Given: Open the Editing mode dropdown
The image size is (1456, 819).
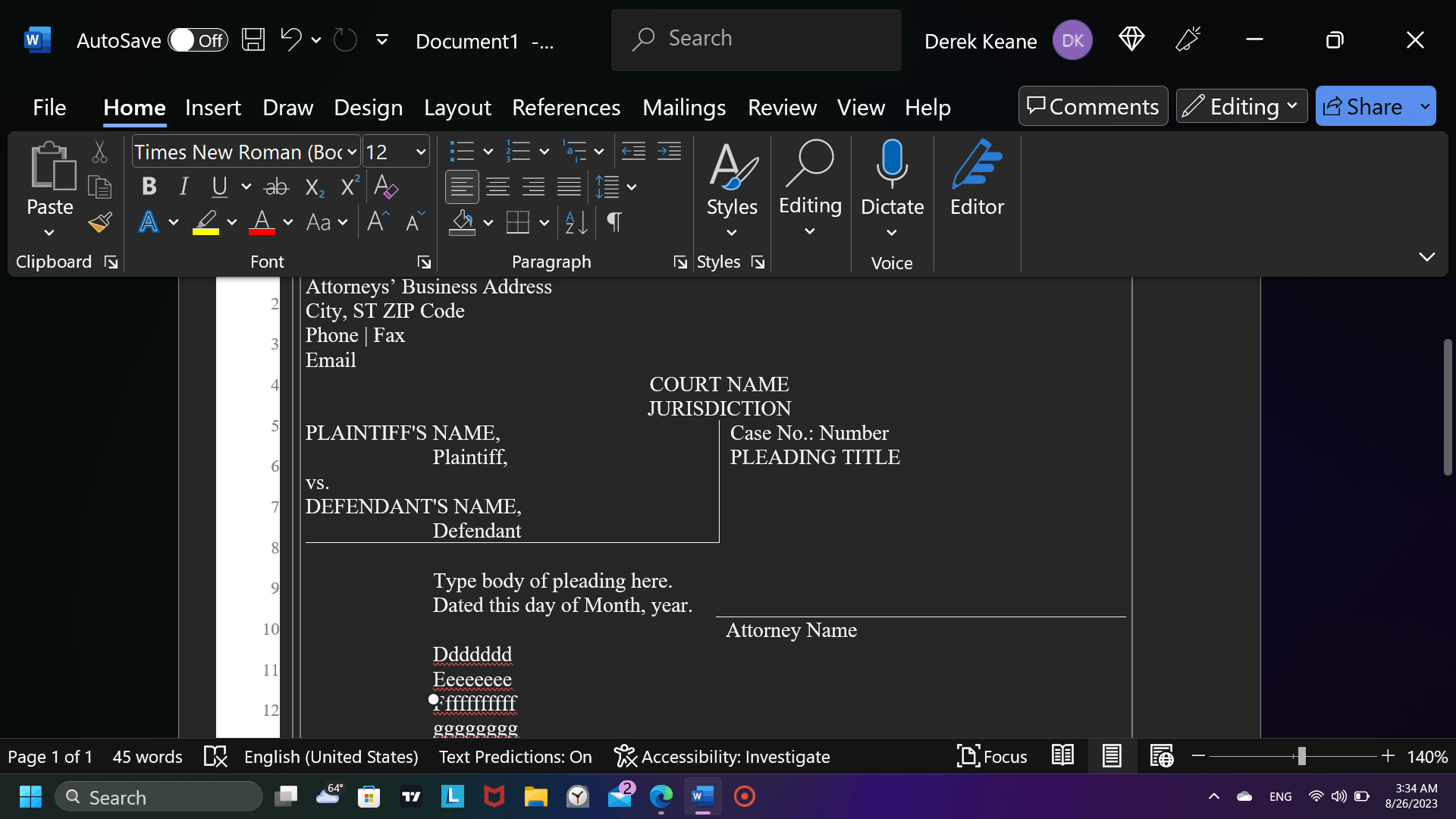Looking at the screenshot, I should 1242,107.
